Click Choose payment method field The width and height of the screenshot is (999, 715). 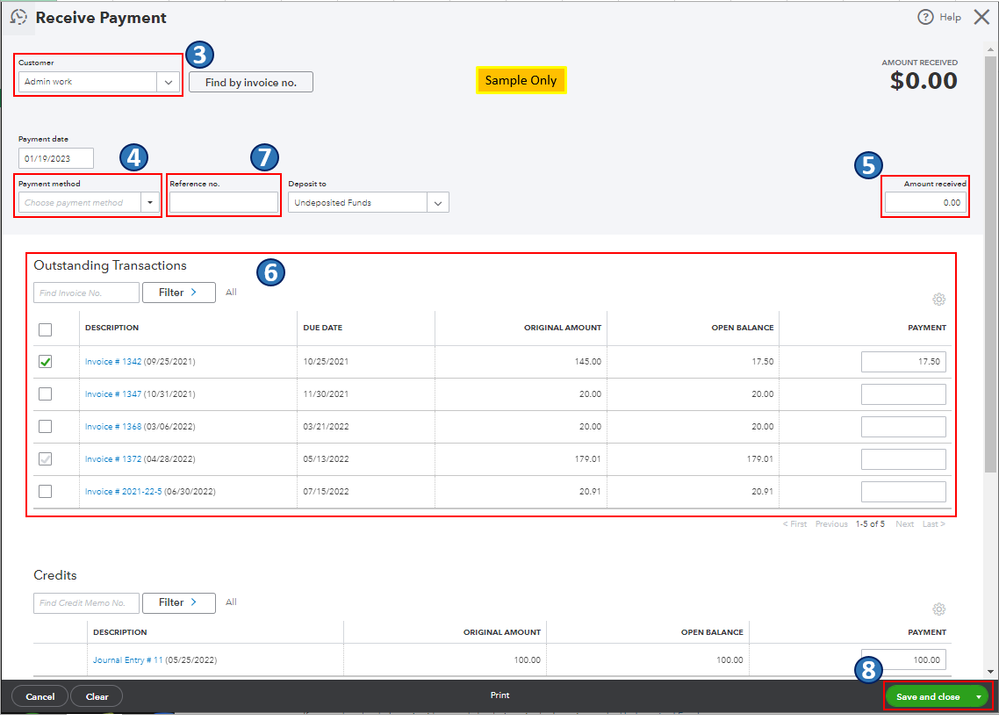[80, 203]
